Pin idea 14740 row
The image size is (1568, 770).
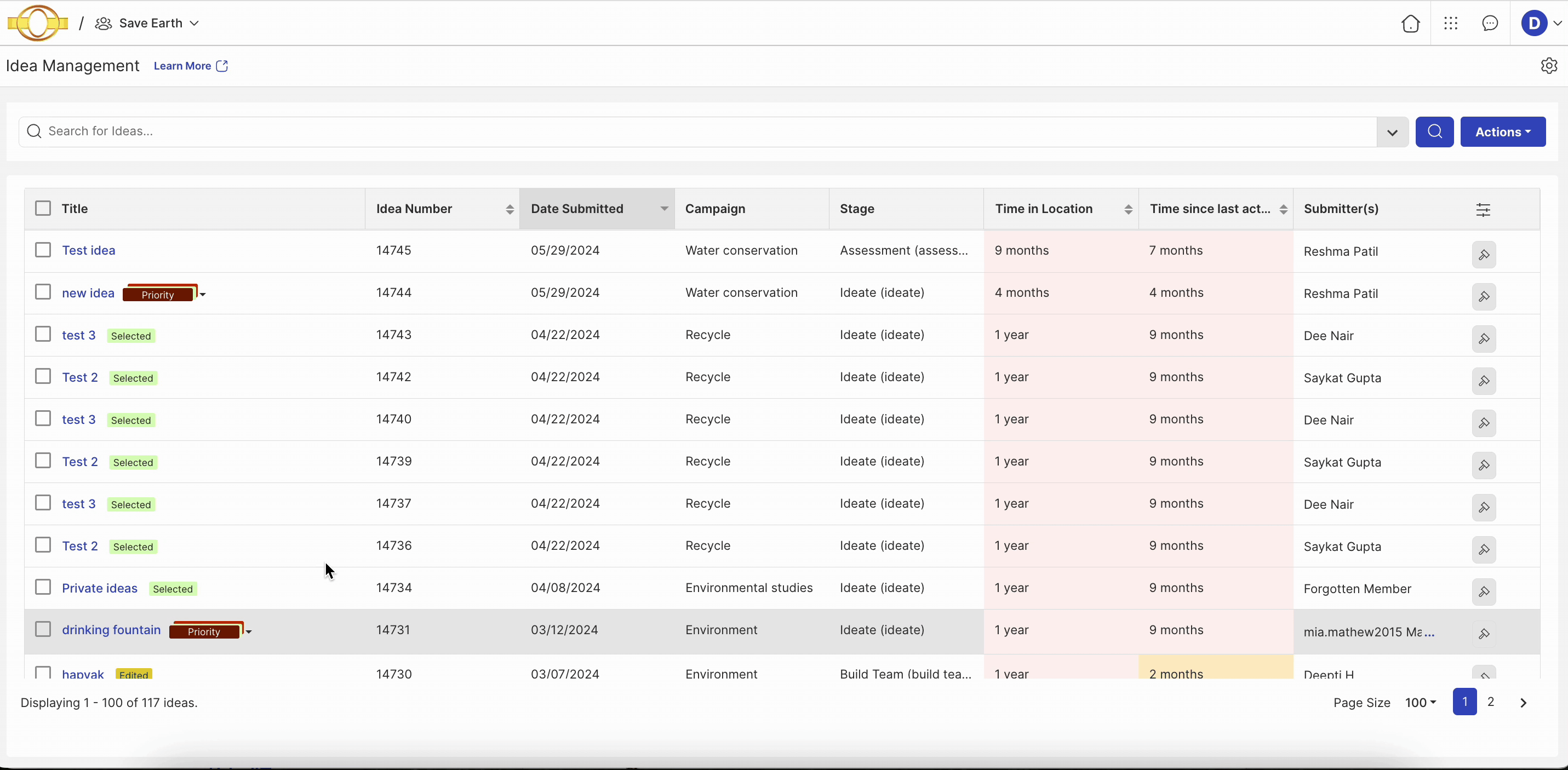tap(1484, 422)
